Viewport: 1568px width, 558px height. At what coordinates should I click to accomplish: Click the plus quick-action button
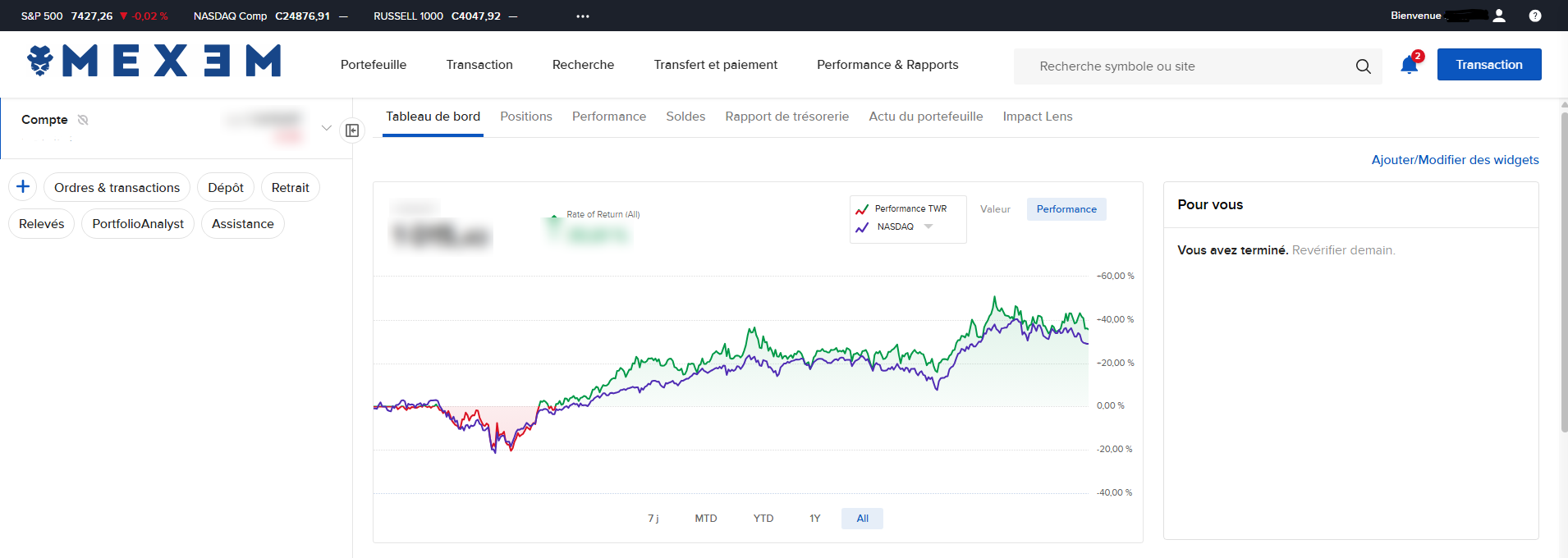pos(23,187)
